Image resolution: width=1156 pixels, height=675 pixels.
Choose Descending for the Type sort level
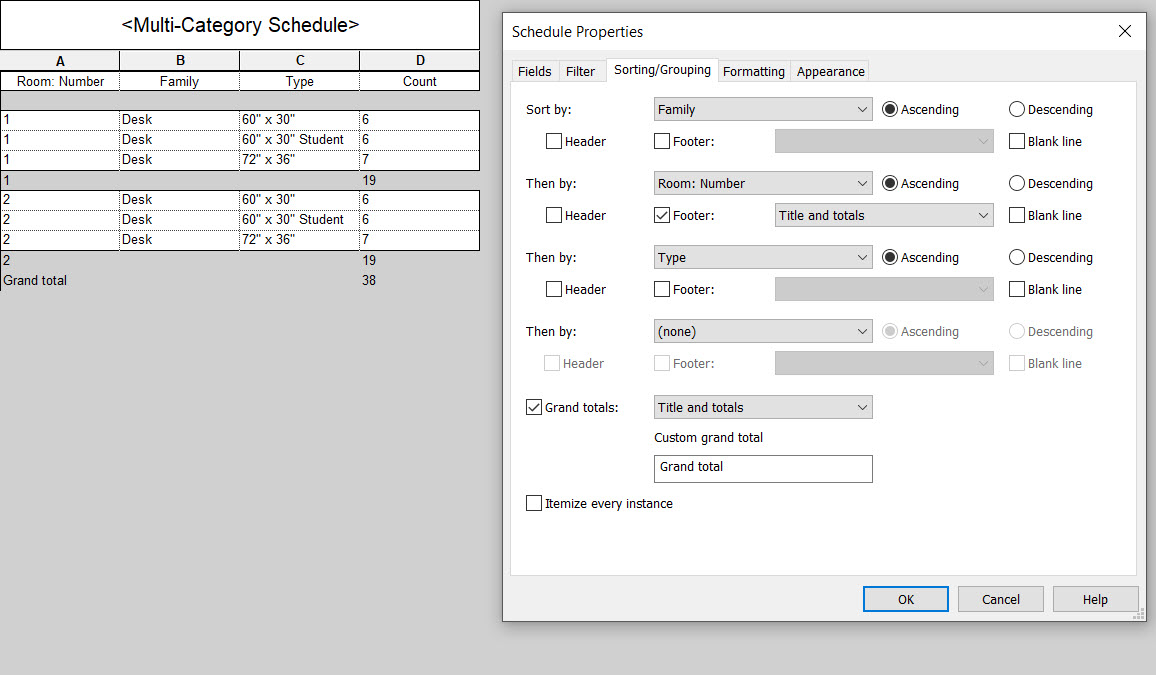[x=1017, y=257]
